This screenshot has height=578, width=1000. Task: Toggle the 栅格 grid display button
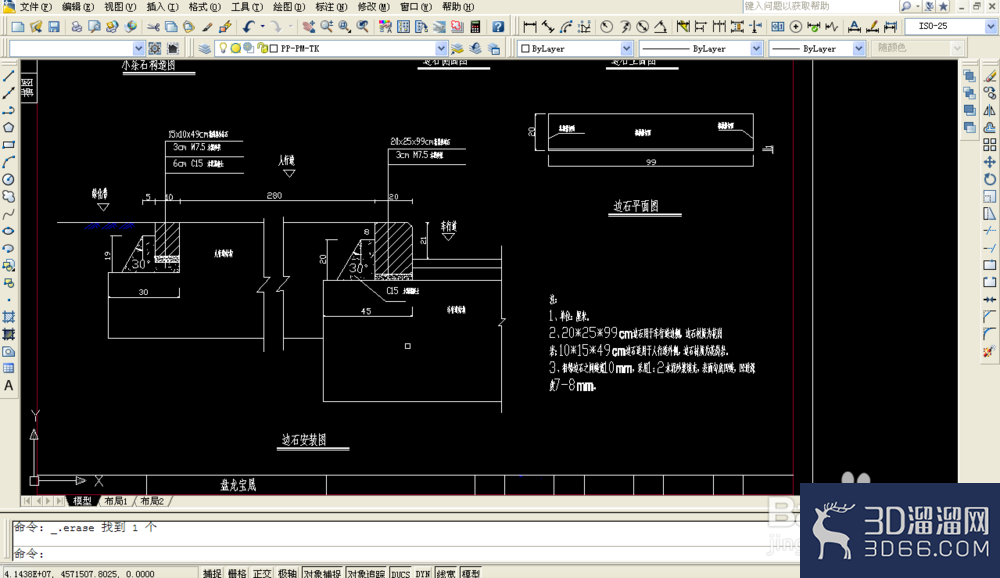click(237, 573)
